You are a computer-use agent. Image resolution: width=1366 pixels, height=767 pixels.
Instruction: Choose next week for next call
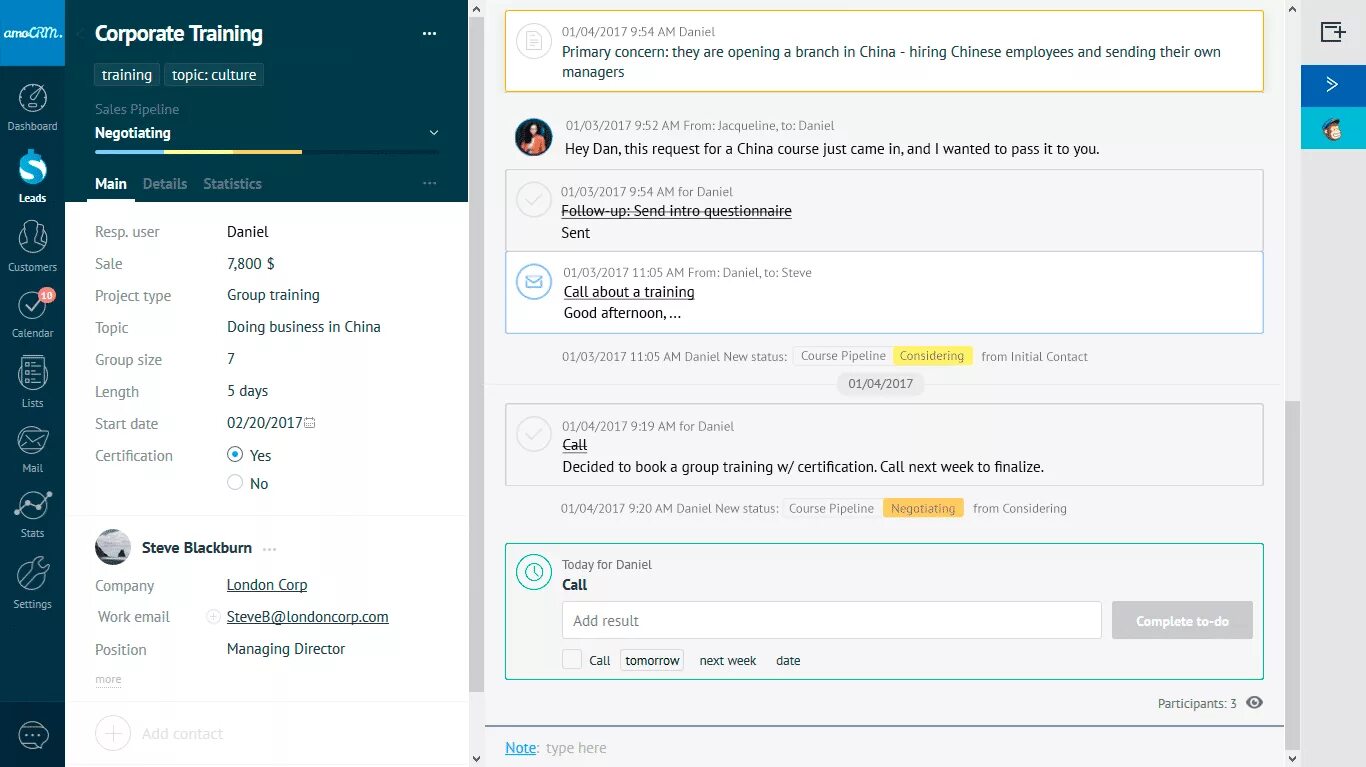[x=728, y=660]
